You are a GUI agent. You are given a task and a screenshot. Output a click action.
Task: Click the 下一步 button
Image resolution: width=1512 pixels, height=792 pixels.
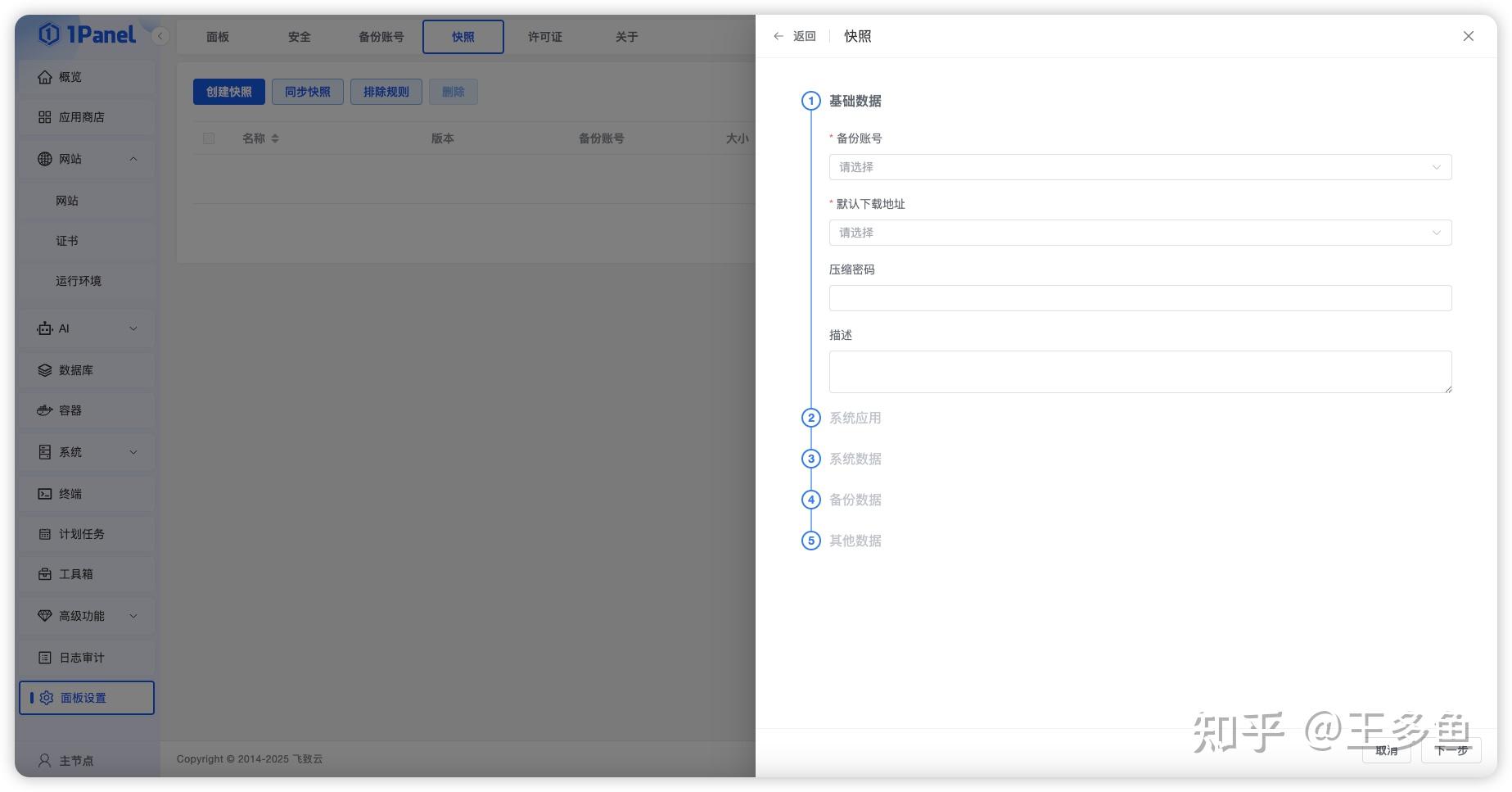click(1451, 750)
